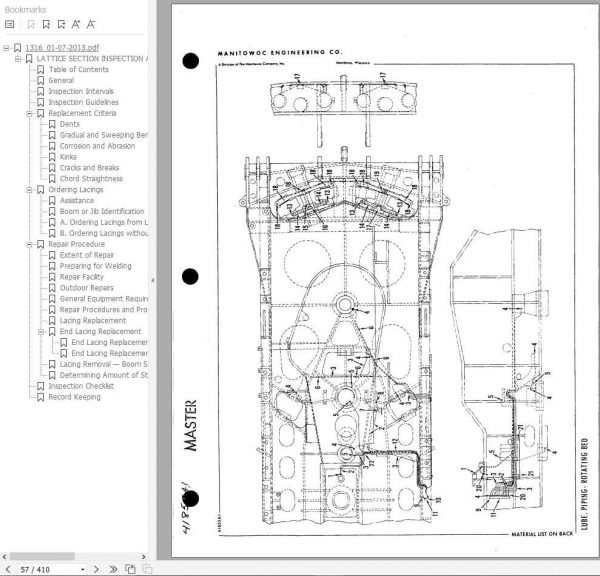600x576 pixels.
Task: Click the panel collapse handle arrow
Action: coord(153,281)
